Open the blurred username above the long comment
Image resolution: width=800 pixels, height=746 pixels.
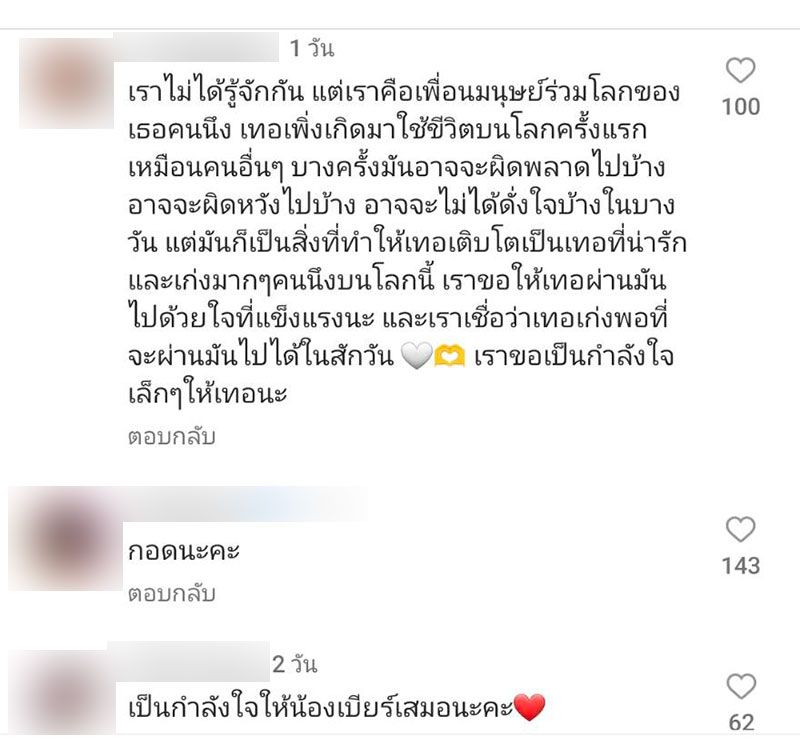pyautogui.click(x=196, y=47)
